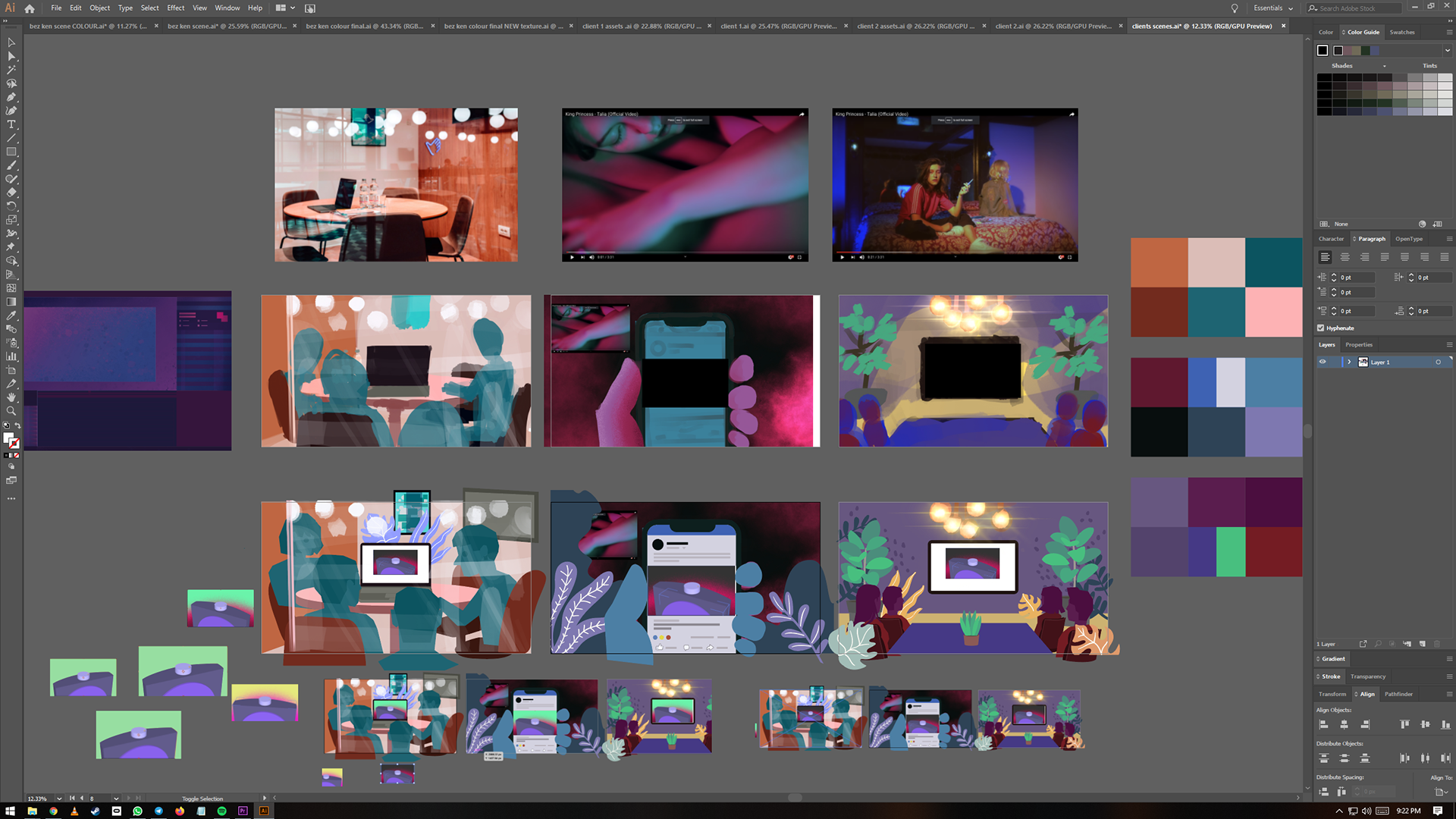Switch to the OpenType tab
This screenshot has height=819, width=1456.
1409,239
